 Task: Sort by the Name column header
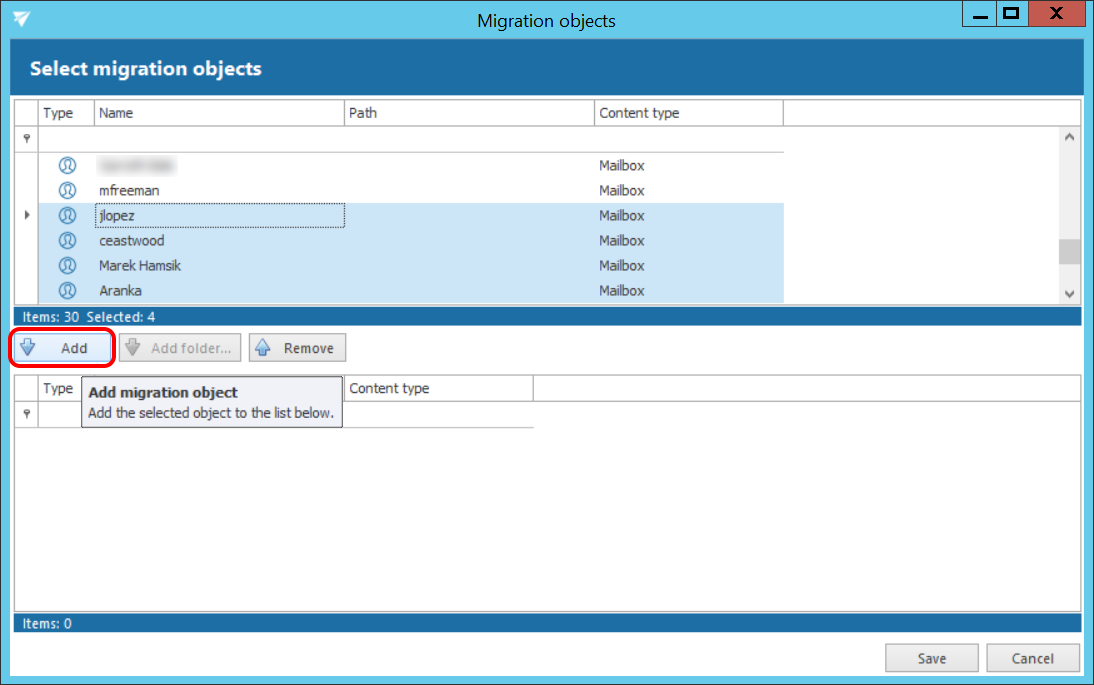tap(219, 113)
